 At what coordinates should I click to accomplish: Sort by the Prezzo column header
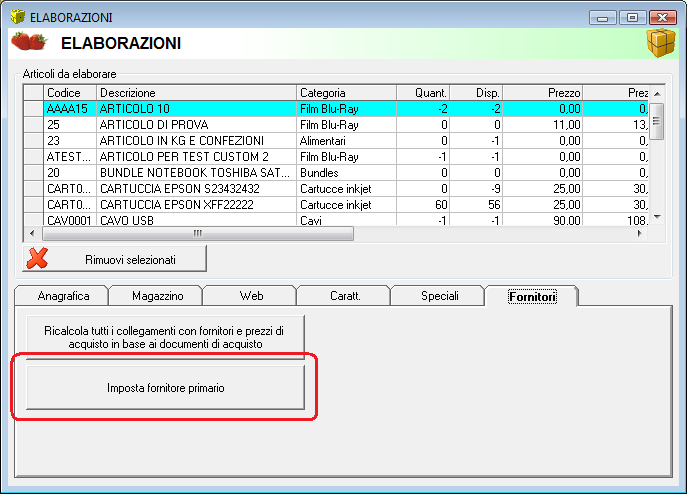point(542,93)
